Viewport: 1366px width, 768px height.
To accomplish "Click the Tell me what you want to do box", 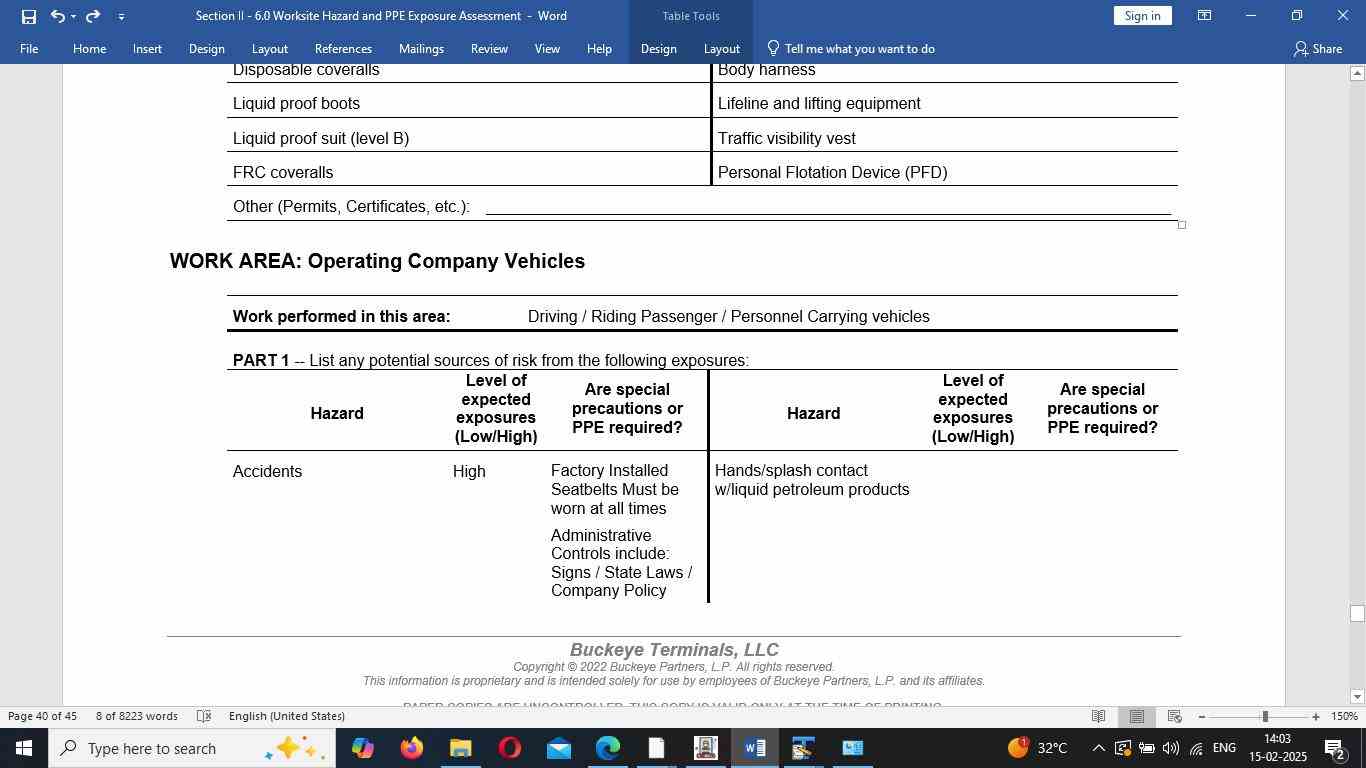I will pos(851,48).
